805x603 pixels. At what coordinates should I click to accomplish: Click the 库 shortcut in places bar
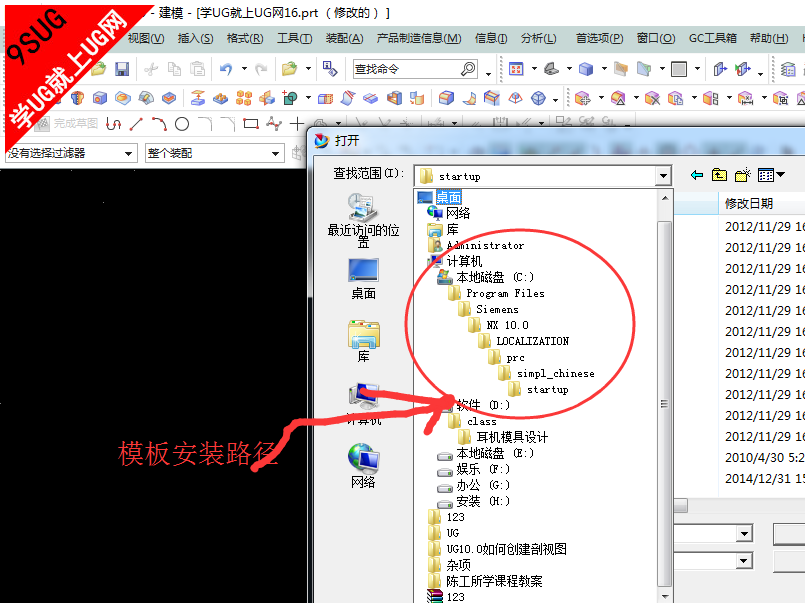tap(363, 341)
